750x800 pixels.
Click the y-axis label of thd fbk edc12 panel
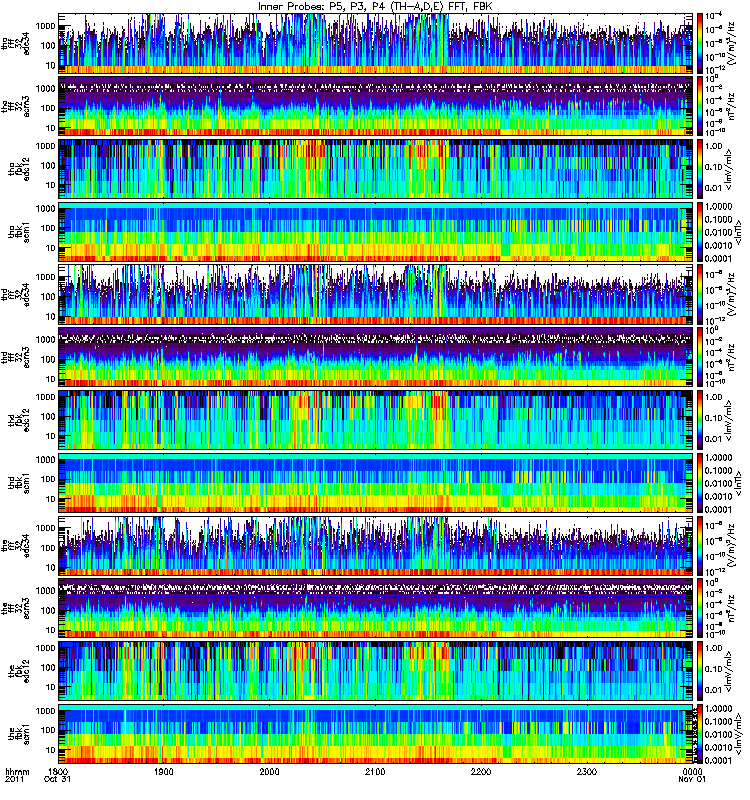18,420
